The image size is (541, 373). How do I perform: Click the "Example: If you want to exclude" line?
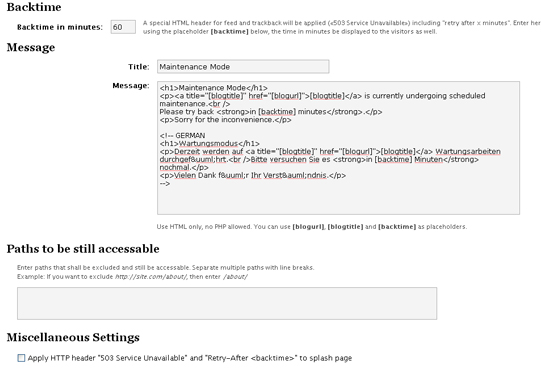click(132, 276)
